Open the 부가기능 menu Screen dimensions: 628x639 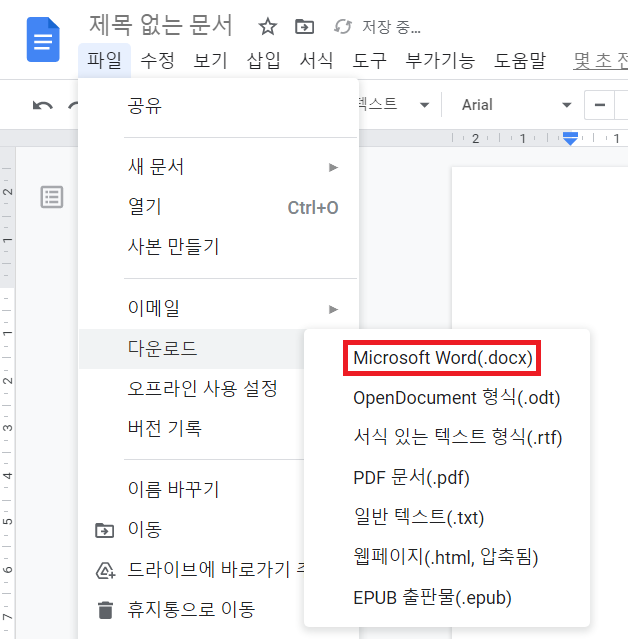tap(440, 60)
